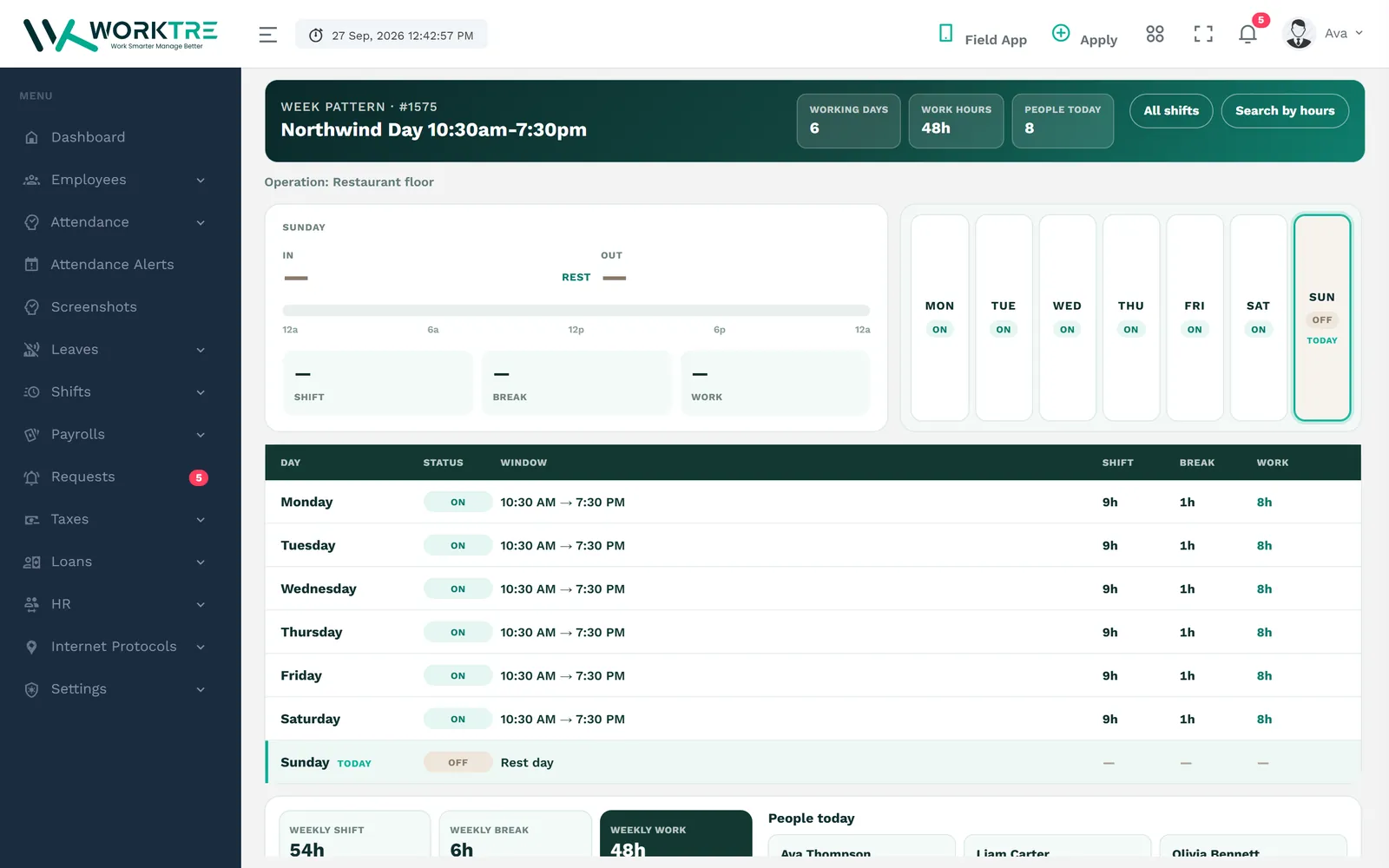The image size is (1389, 868).
Task: Click the All shifts button
Action: 1171,110
